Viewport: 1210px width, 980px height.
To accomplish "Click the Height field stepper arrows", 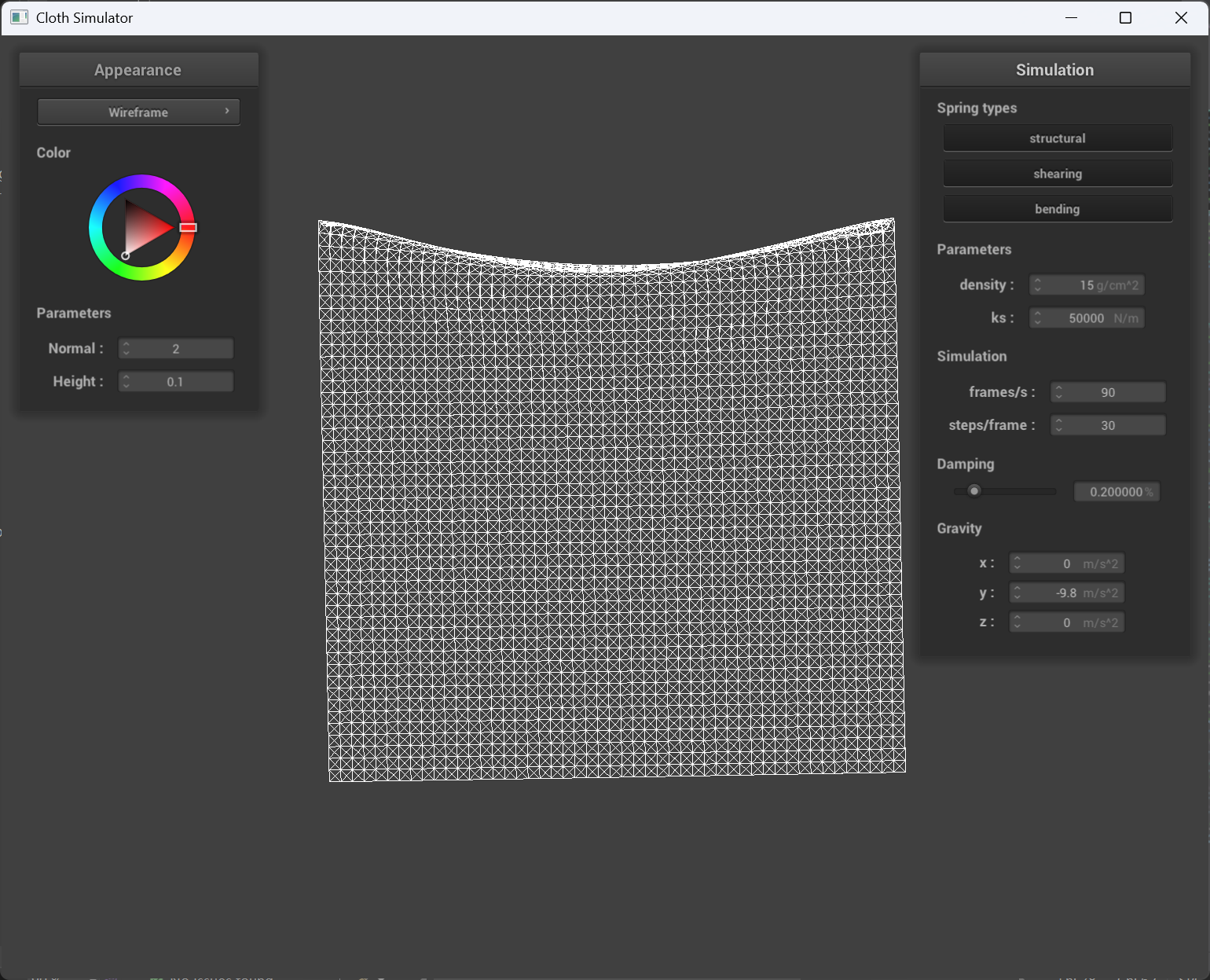I will 126,382.
